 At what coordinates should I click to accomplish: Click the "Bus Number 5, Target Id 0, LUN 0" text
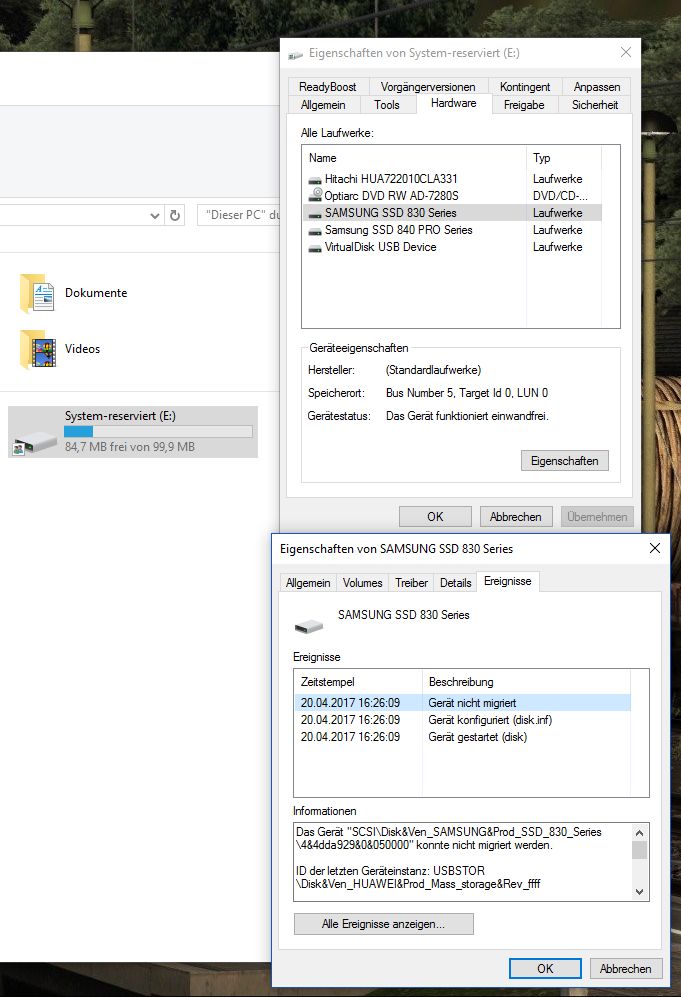[x=467, y=393]
